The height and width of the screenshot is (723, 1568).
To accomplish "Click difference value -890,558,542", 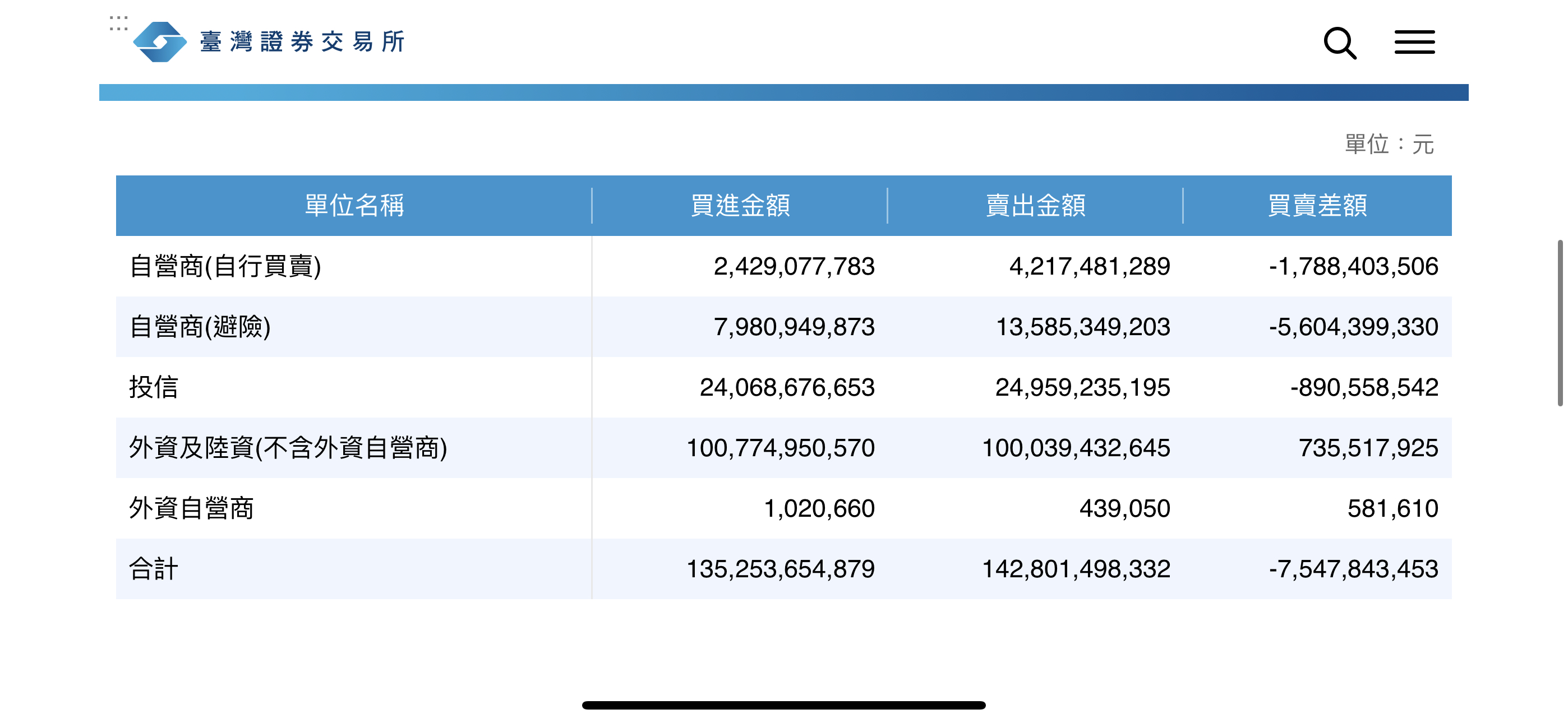I will pyautogui.click(x=1364, y=388).
